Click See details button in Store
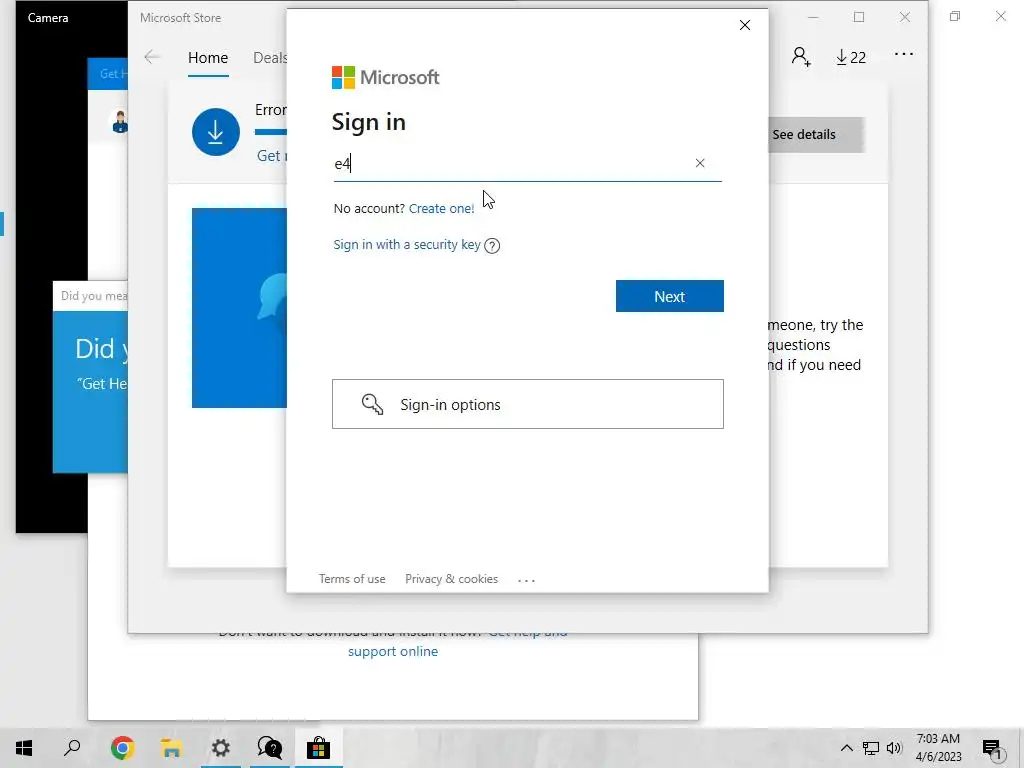The width and height of the screenshot is (1024, 768). 816,135
